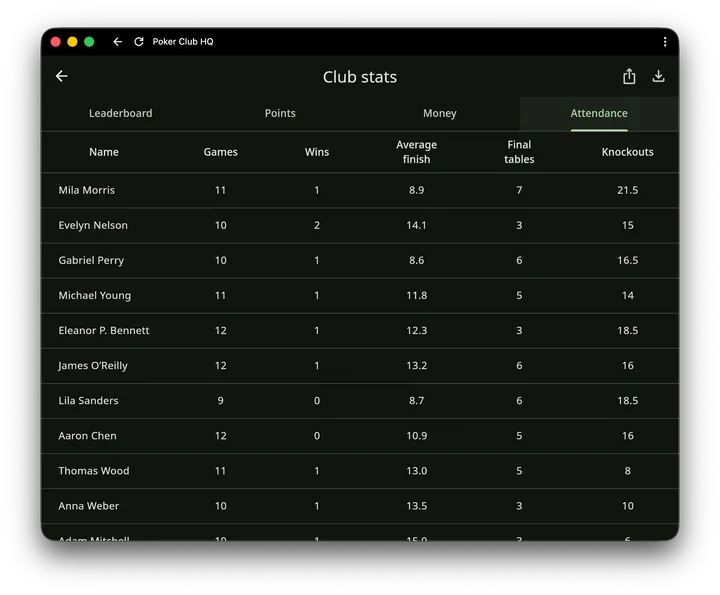Click Gabriel Perry's knockouts 16.5
This screenshot has width=720, height=595.
tap(627, 260)
